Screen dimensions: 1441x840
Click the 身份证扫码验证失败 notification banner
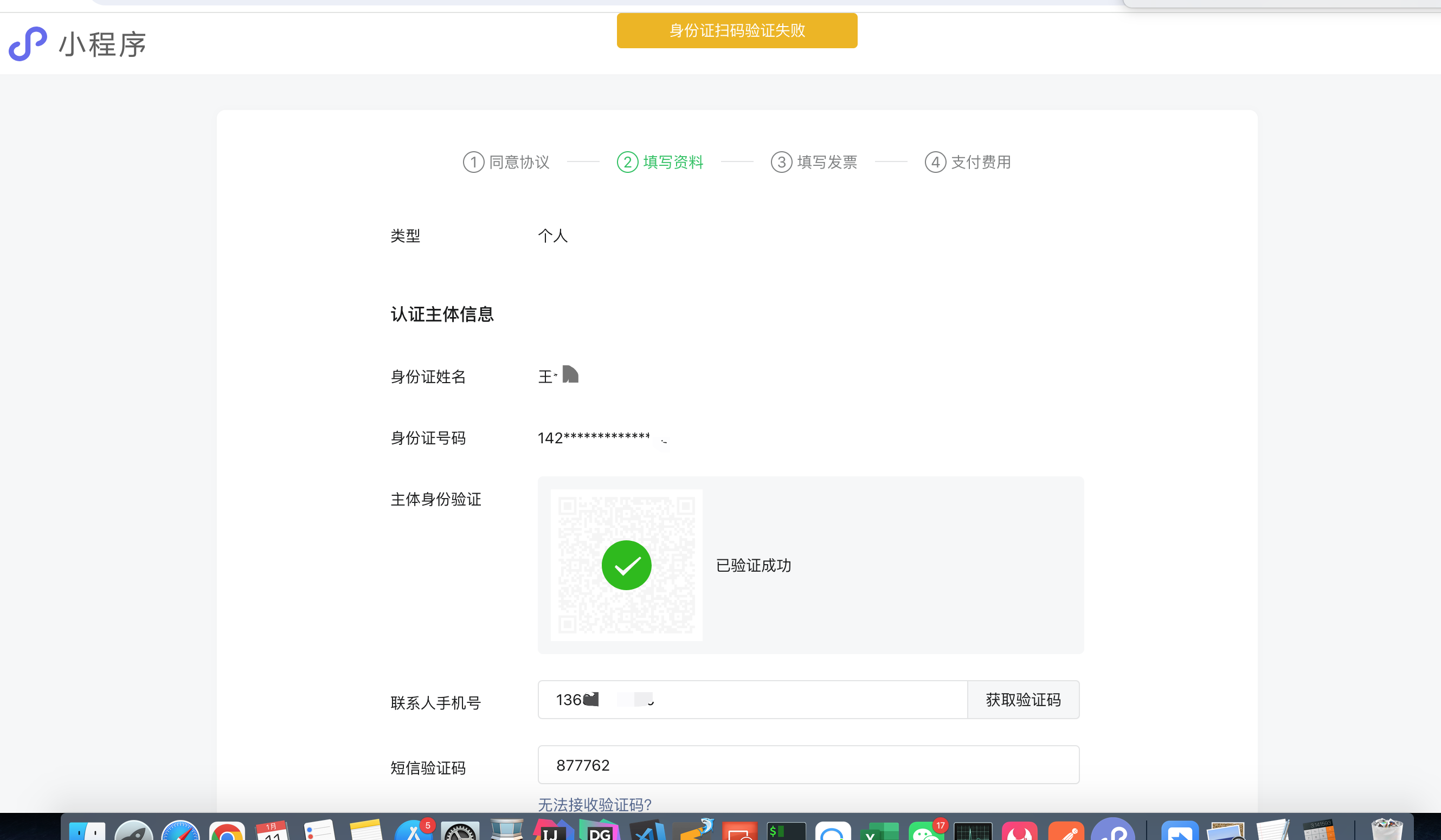click(x=737, y=31)
